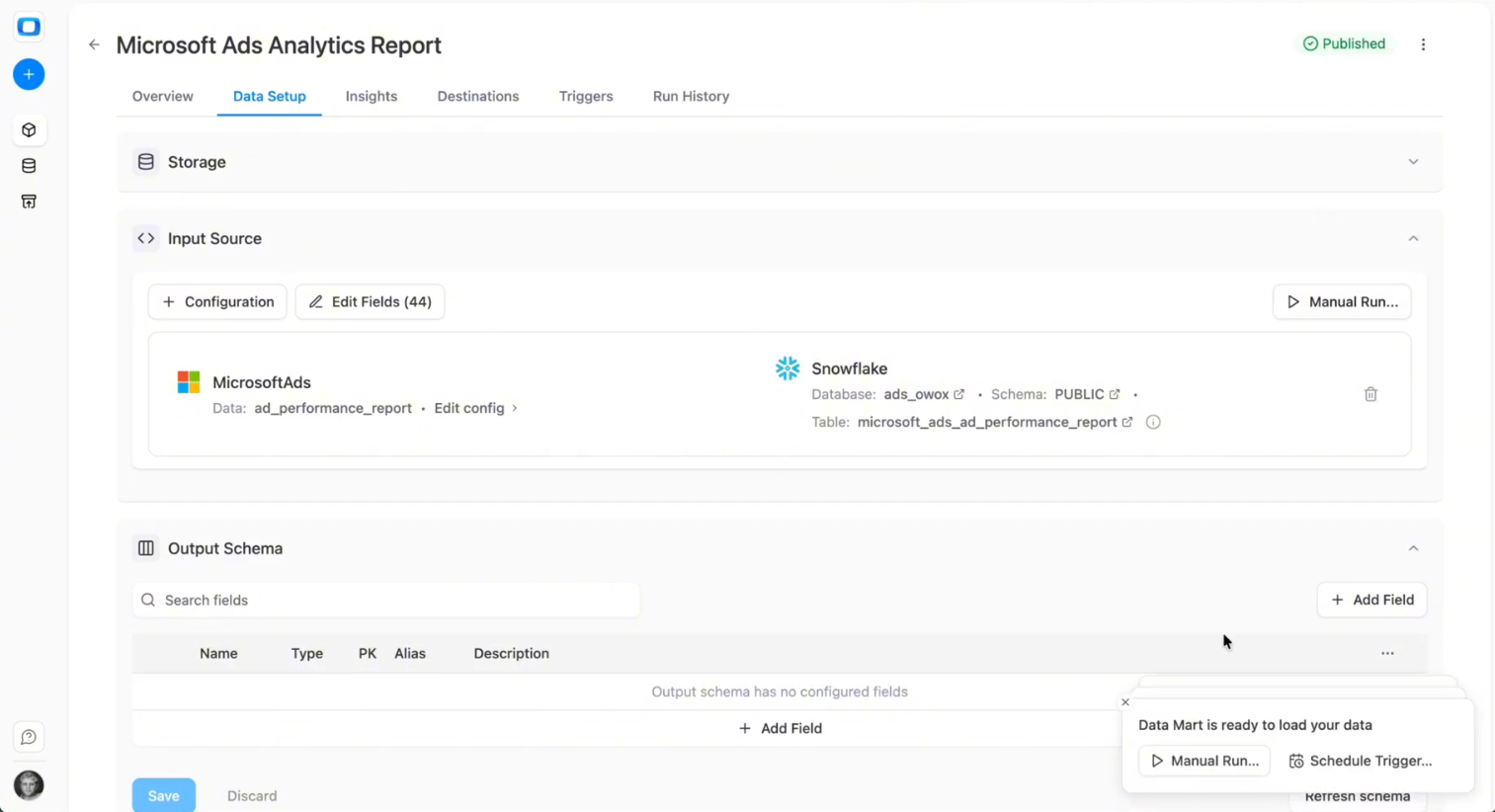Open the cube data marts sidebar icon
This screenshot has width=1495, height=812.
coord(29,130)
